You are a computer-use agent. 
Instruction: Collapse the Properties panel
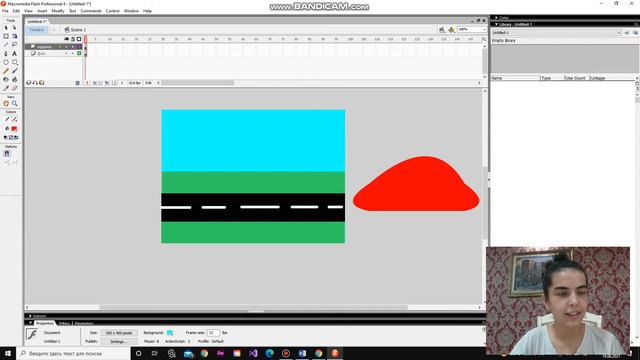tap(30, 323)
